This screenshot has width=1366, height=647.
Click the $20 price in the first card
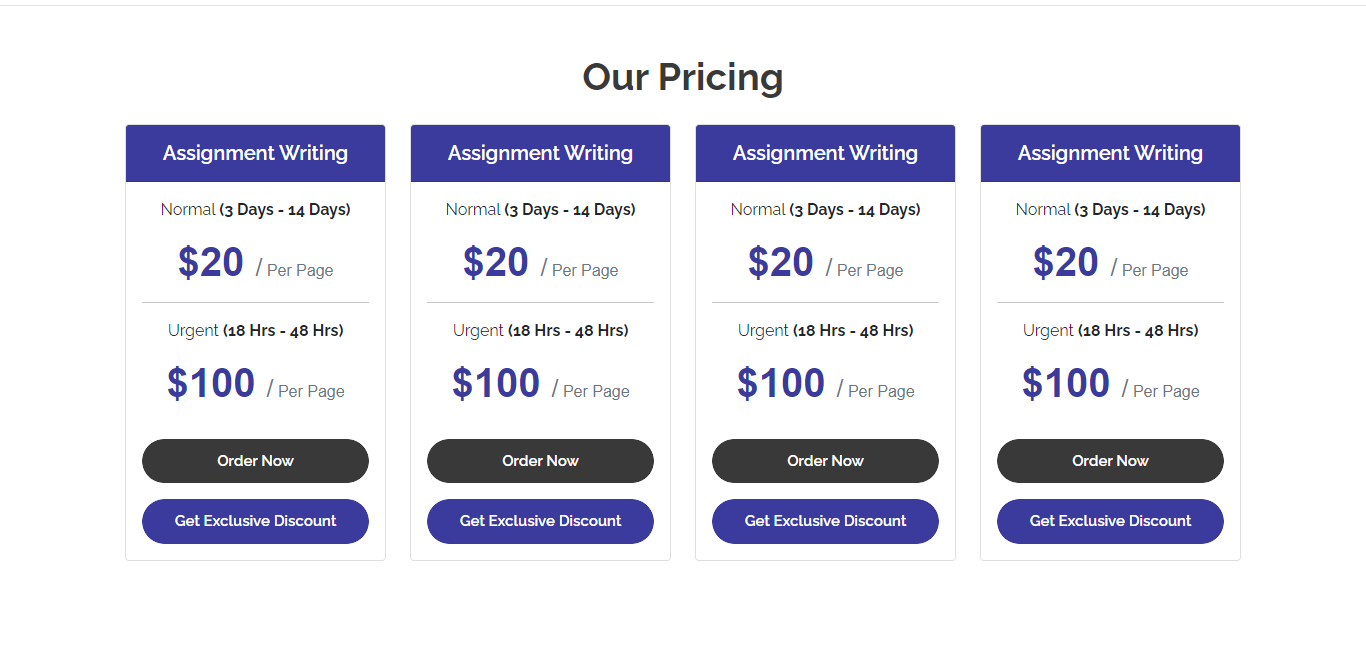click(x=211, y=262)
